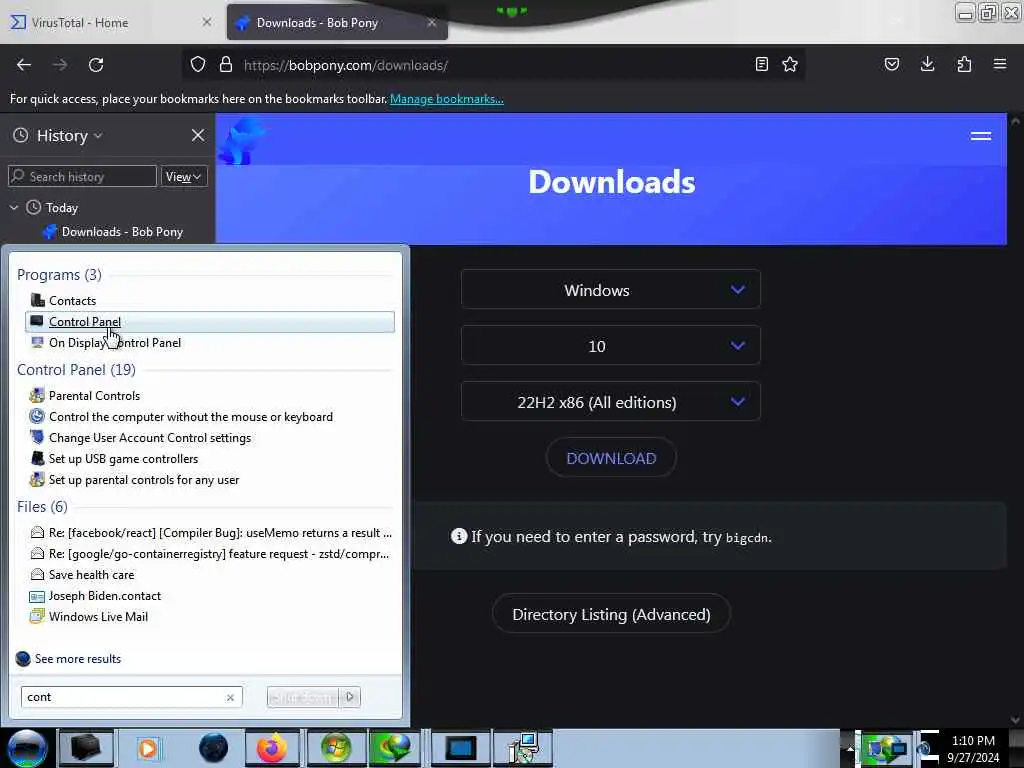Clear the Start menu search box text
1024x768 pixels.
230,697
